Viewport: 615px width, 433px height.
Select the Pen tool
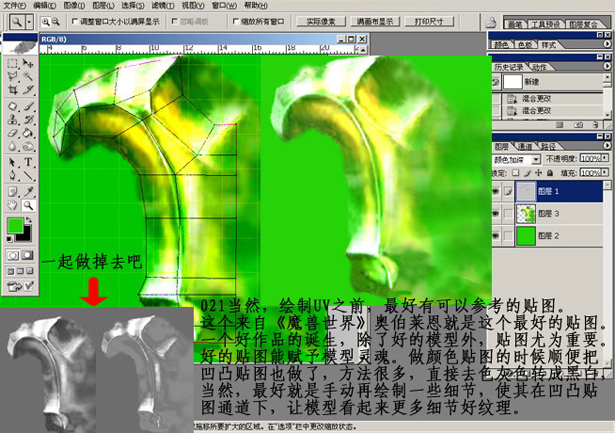(x=13, y=175)
